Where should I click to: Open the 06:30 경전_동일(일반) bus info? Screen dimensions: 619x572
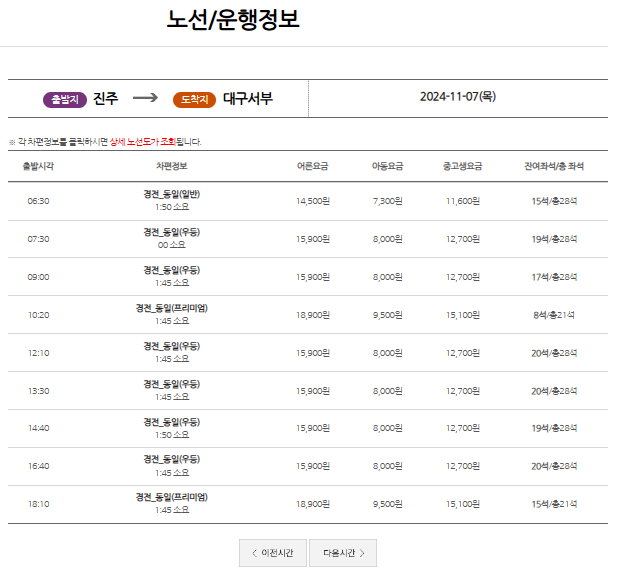(x=172, y=201)
